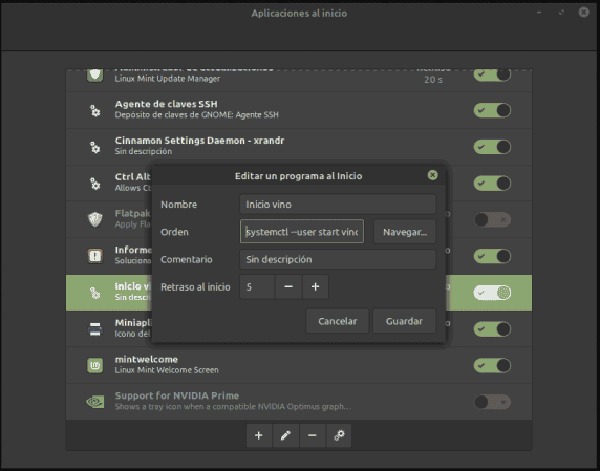Add a new startup application with plus icon
The height and width of the screenshot is (471, 600).
point(259,435)
